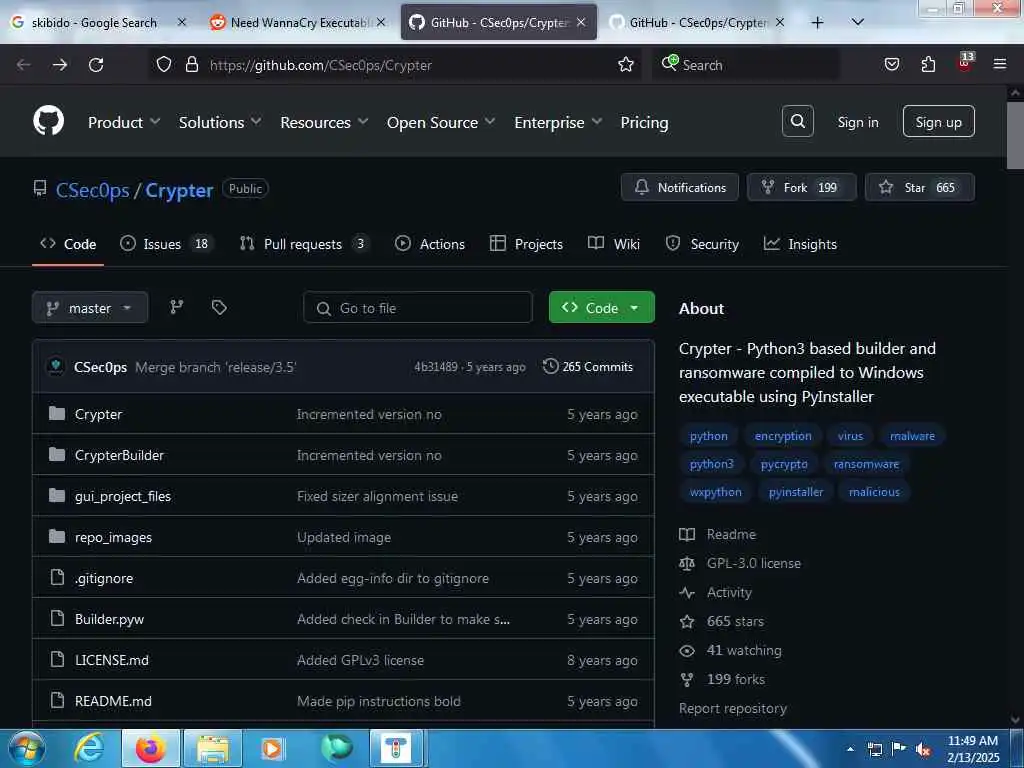Open gui_project_files folder
The image size is (1024, 768).
tap(123, 497)
